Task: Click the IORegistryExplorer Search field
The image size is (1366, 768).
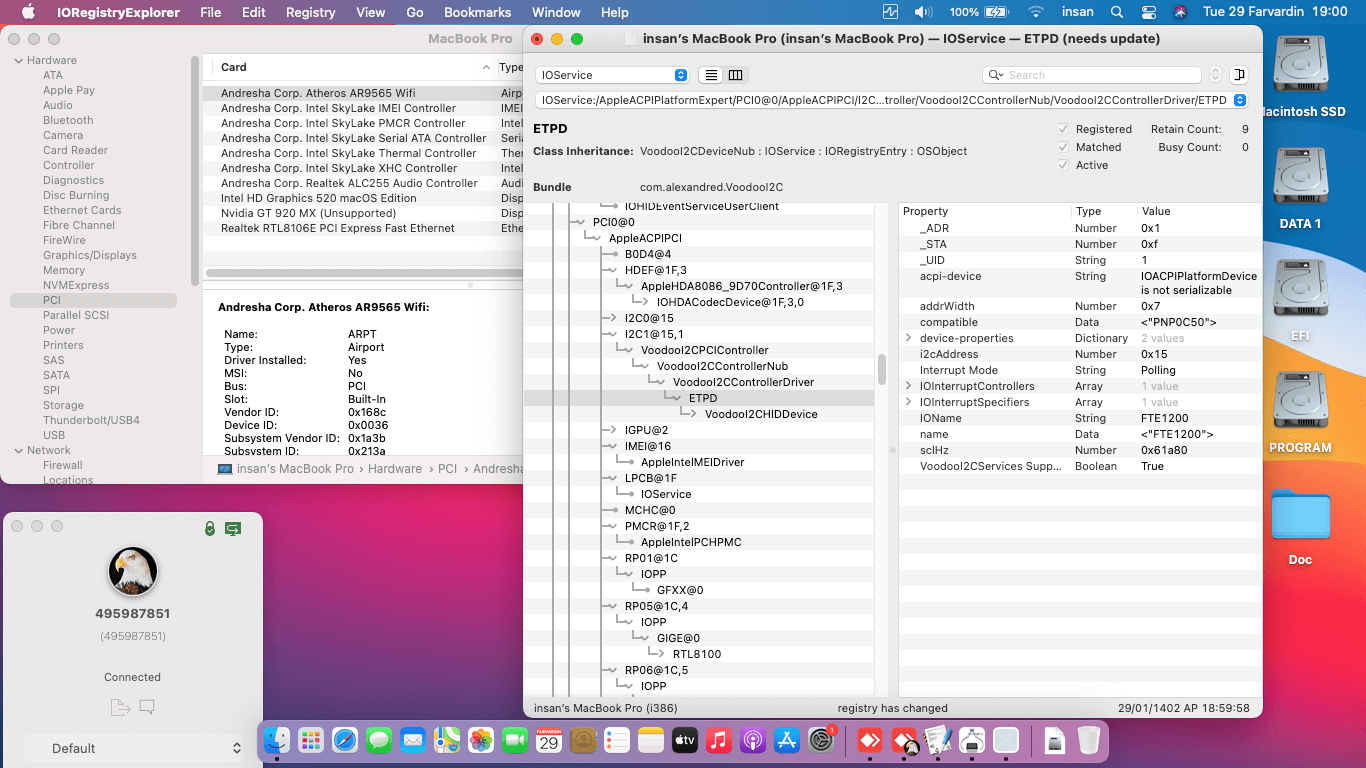Action: click(1092, 75)
